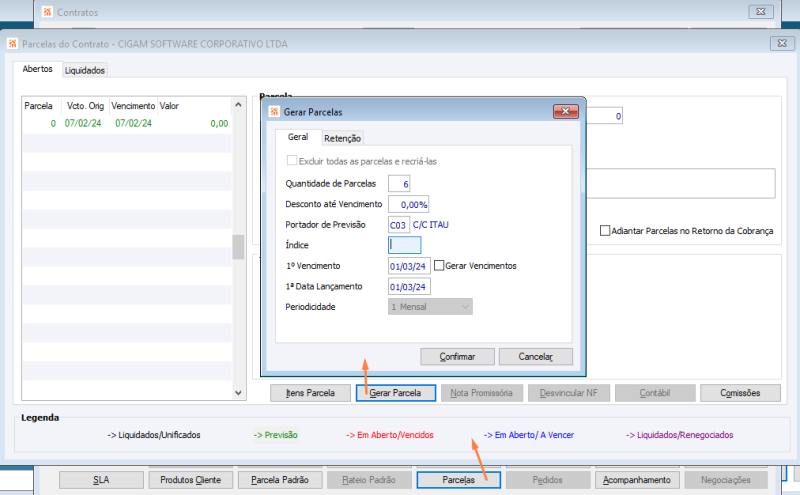Click the parcel list scroll up arrow

point(238,105)
